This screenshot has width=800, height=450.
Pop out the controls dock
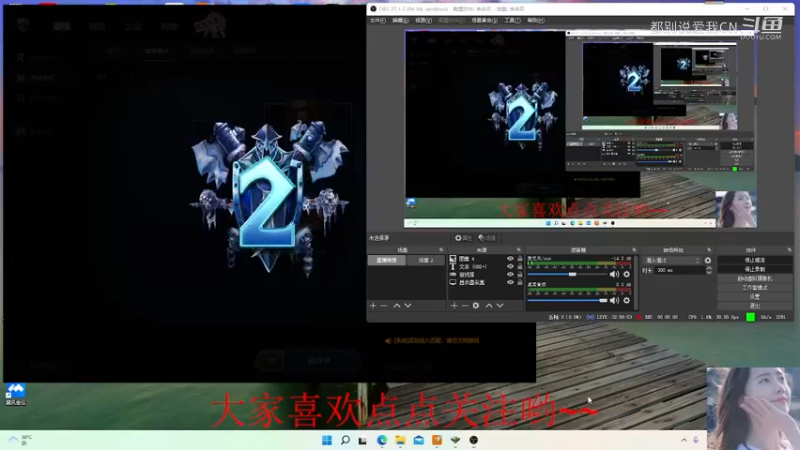click(x=789, y=250)
